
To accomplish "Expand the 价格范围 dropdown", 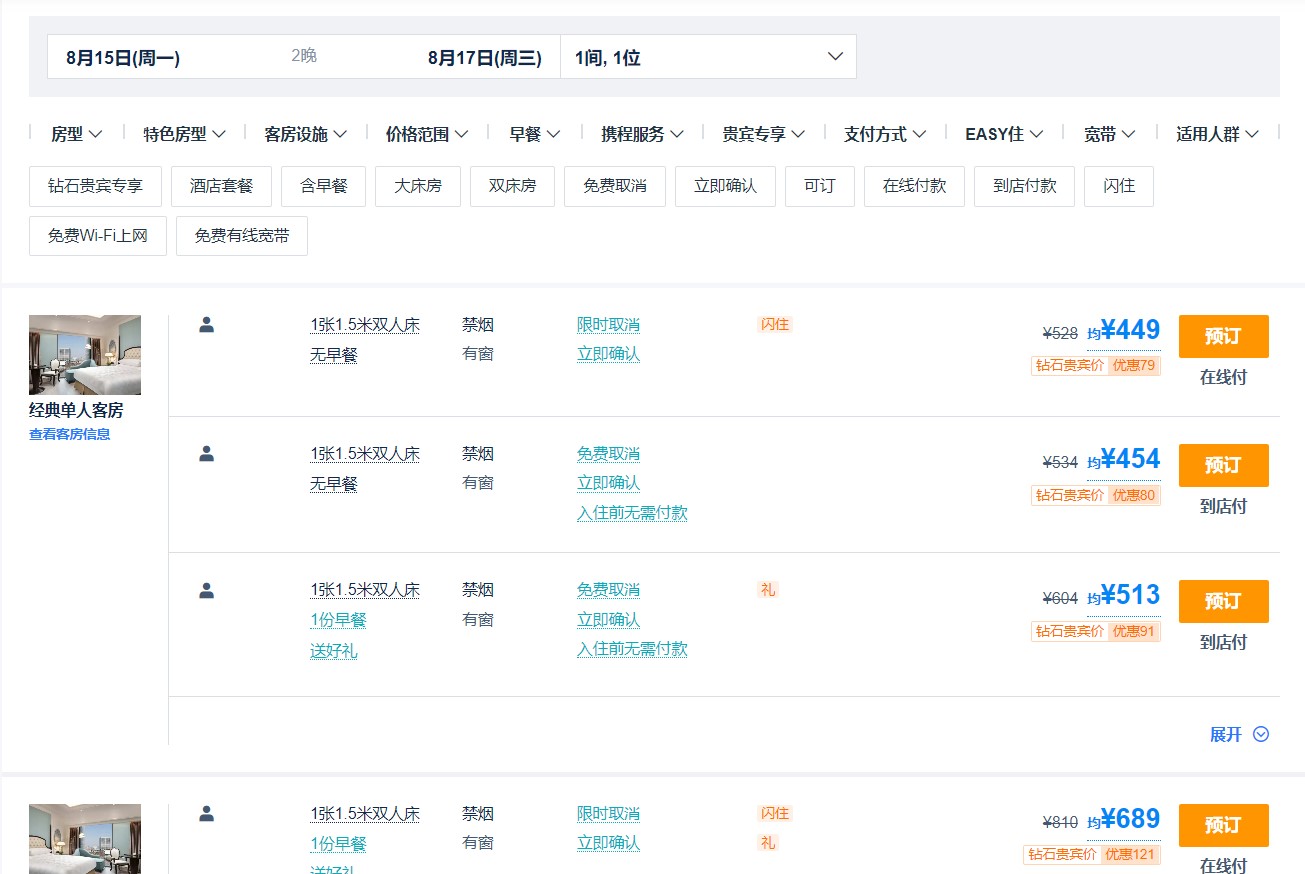I will coord(426,134).
